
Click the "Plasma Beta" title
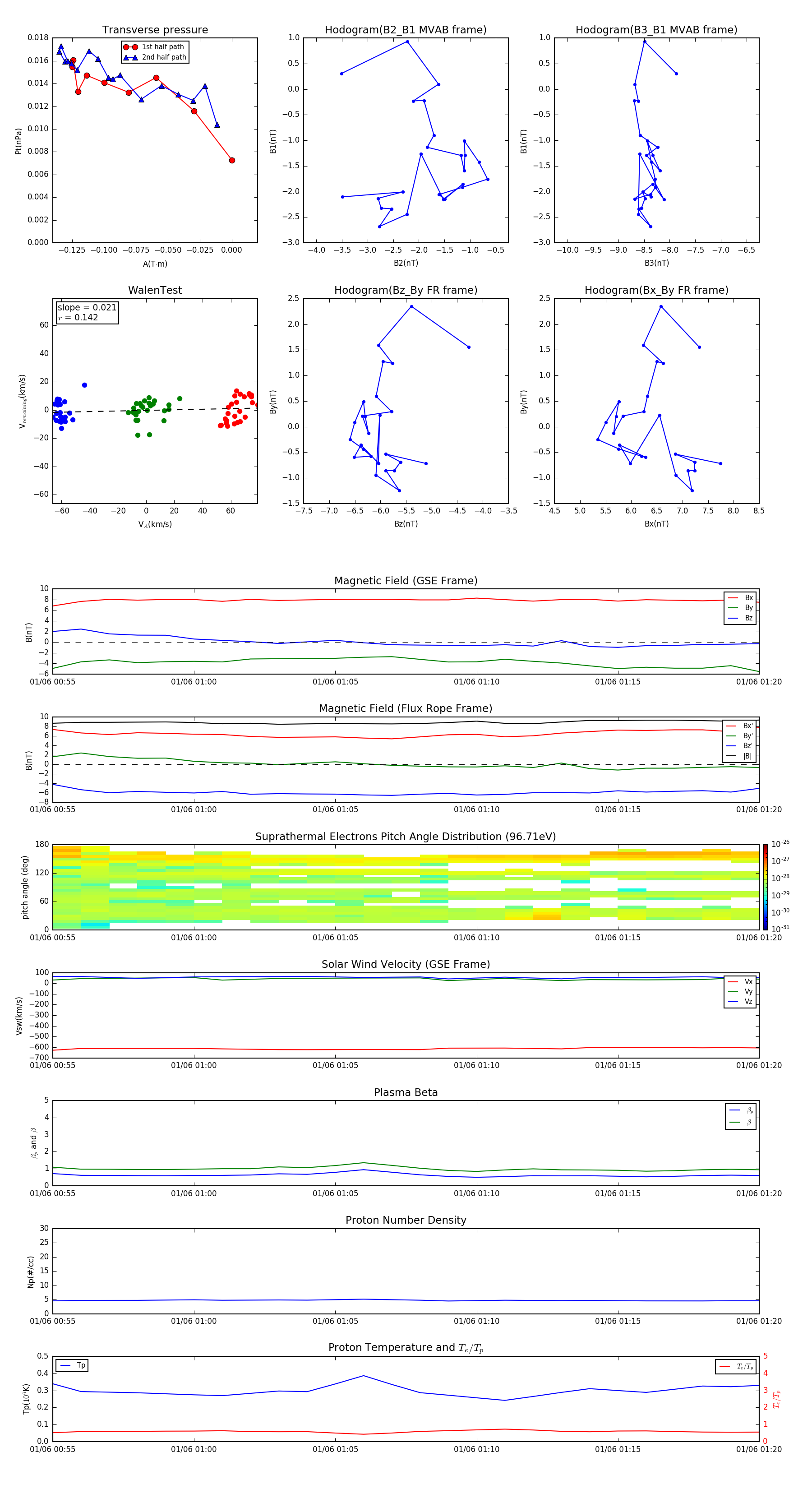[406, 1092]
